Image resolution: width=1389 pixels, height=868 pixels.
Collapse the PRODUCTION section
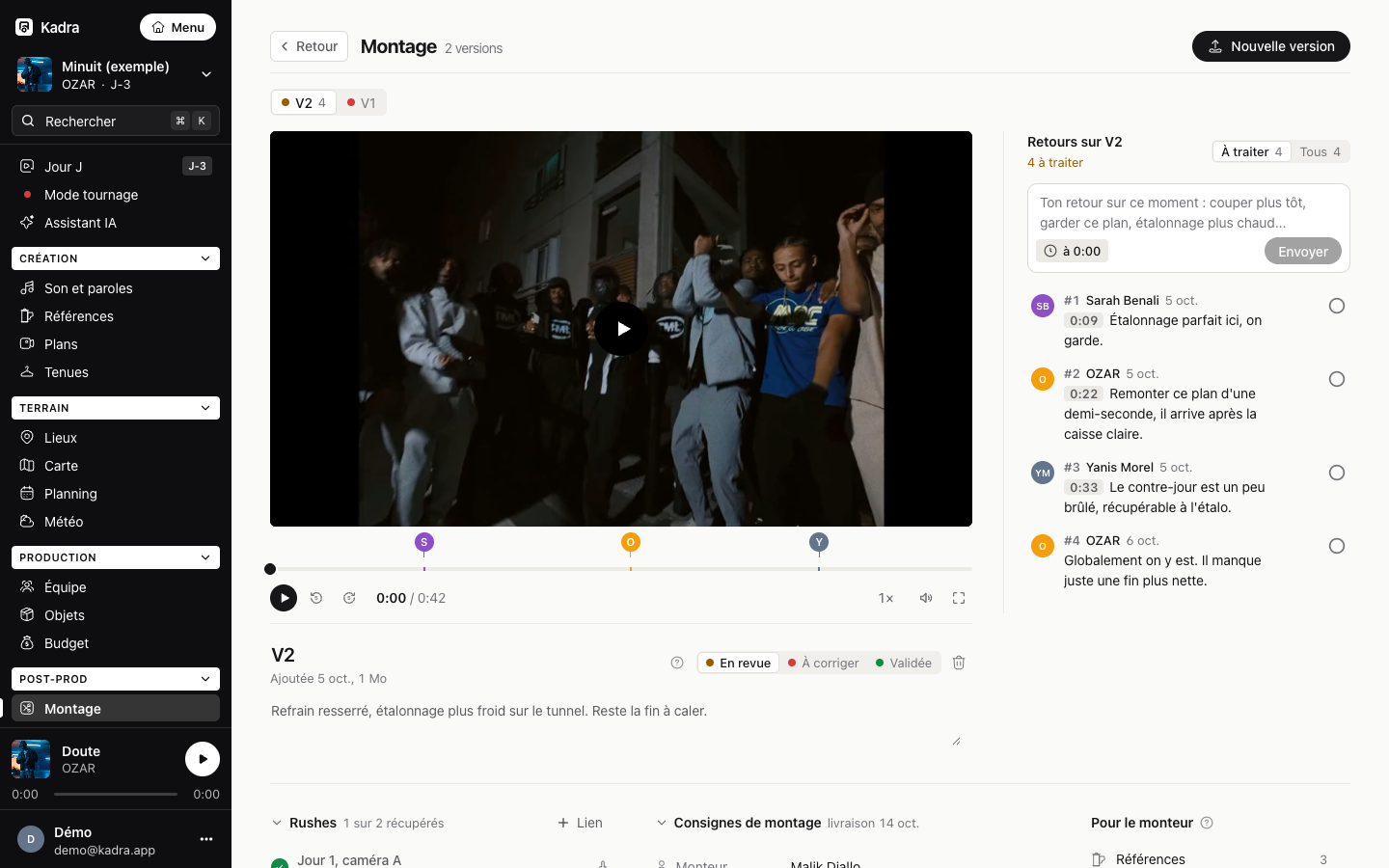(116, 557)
